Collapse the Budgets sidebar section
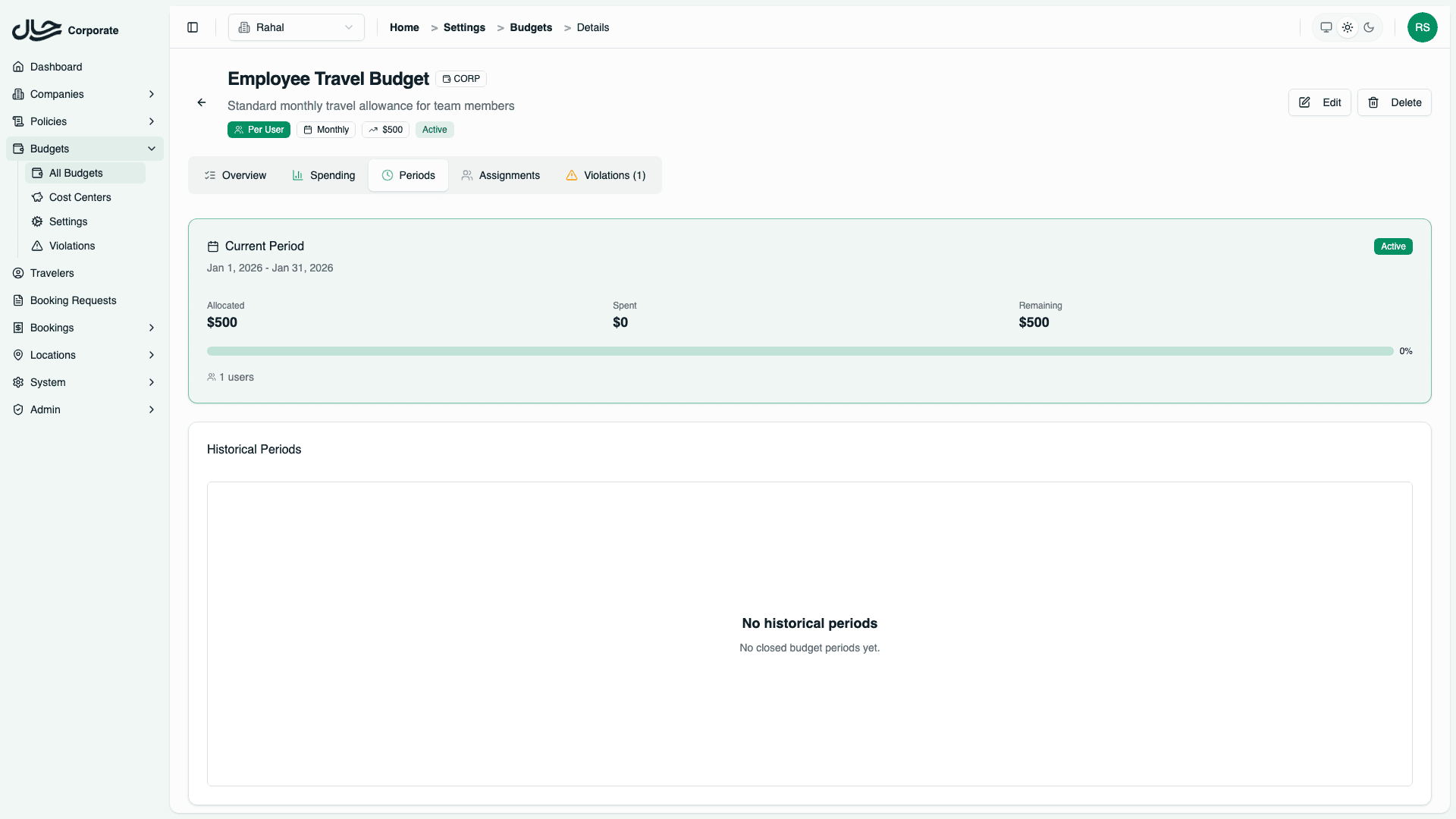The width and height of the screenshot is (1456, 819). tap(152, 149)
